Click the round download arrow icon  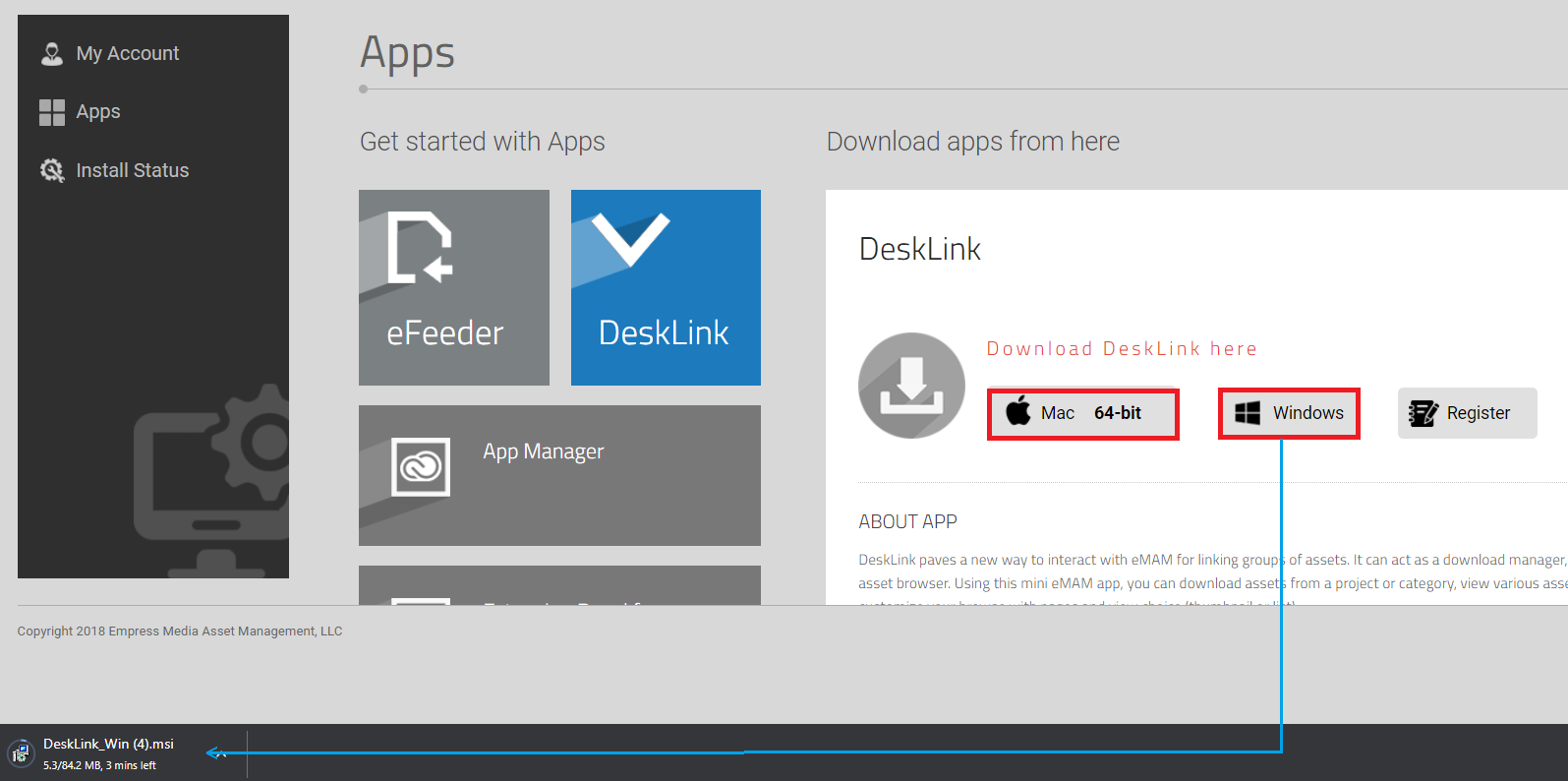point(911,386)
